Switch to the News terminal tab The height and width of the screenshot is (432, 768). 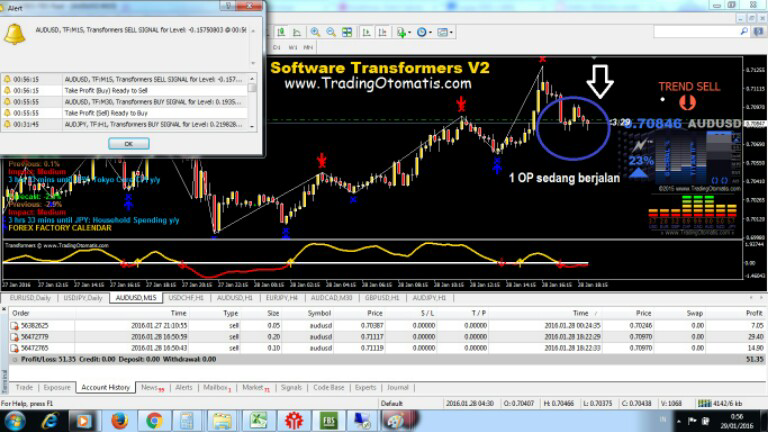pos(152,387)
